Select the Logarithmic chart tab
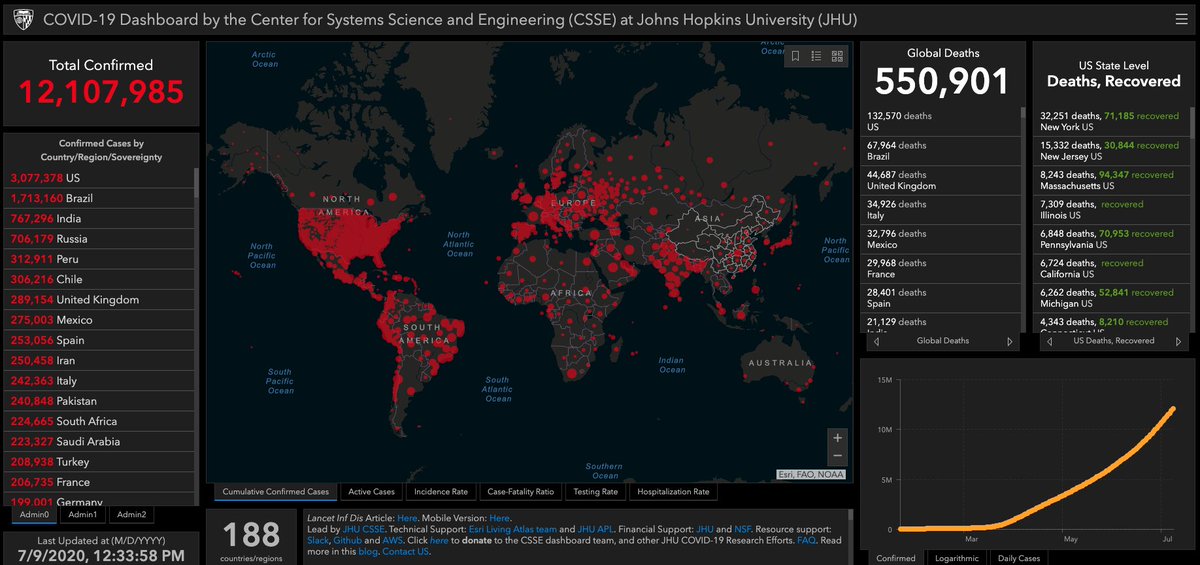The width and height of the screenshot is (1200, 565). [958, 558]
